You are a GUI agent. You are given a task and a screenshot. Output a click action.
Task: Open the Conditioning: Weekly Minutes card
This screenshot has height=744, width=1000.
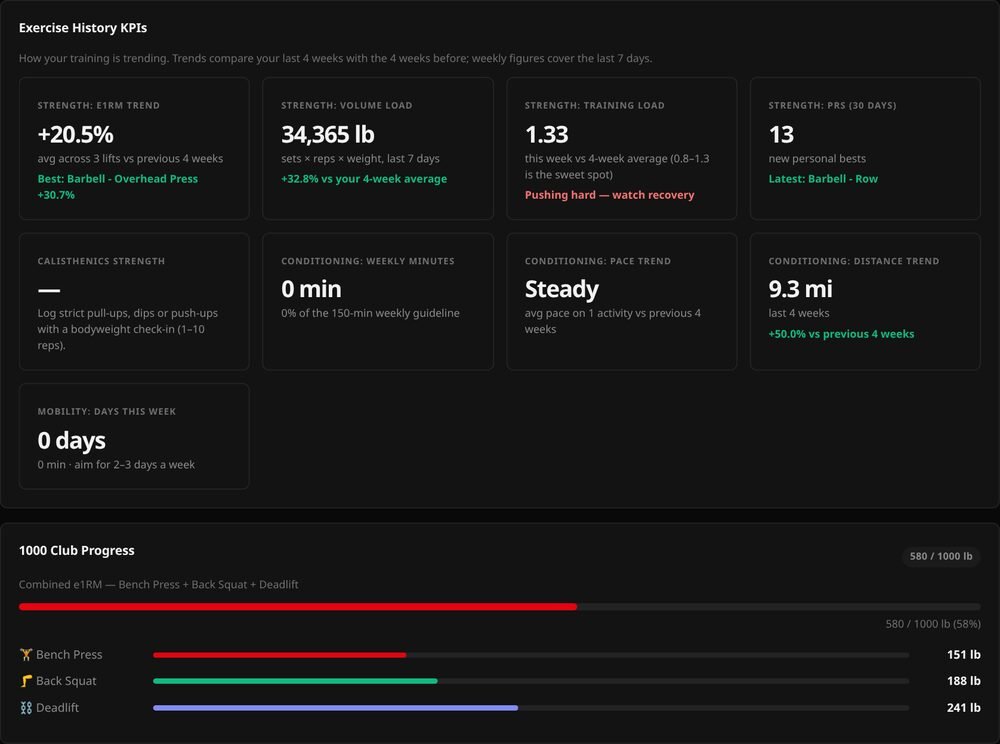tap(378, 302)
